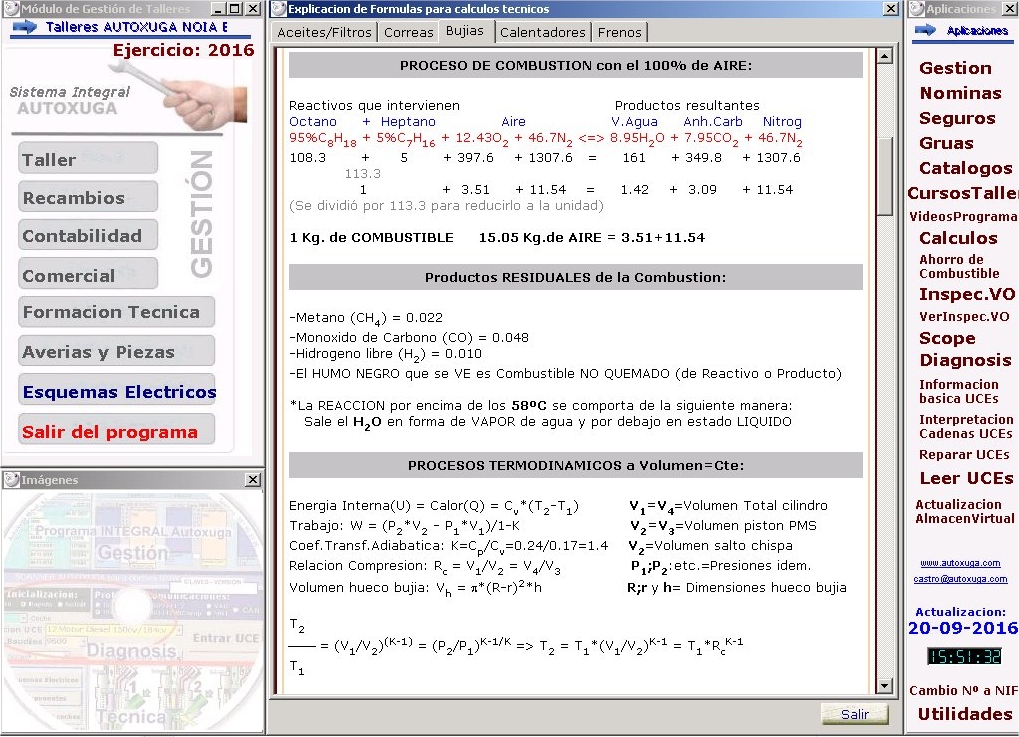Viewport: 1019px width, 737px height.
Task: Close the Aplicaciones window
Action: click(x=1010, y=8)
